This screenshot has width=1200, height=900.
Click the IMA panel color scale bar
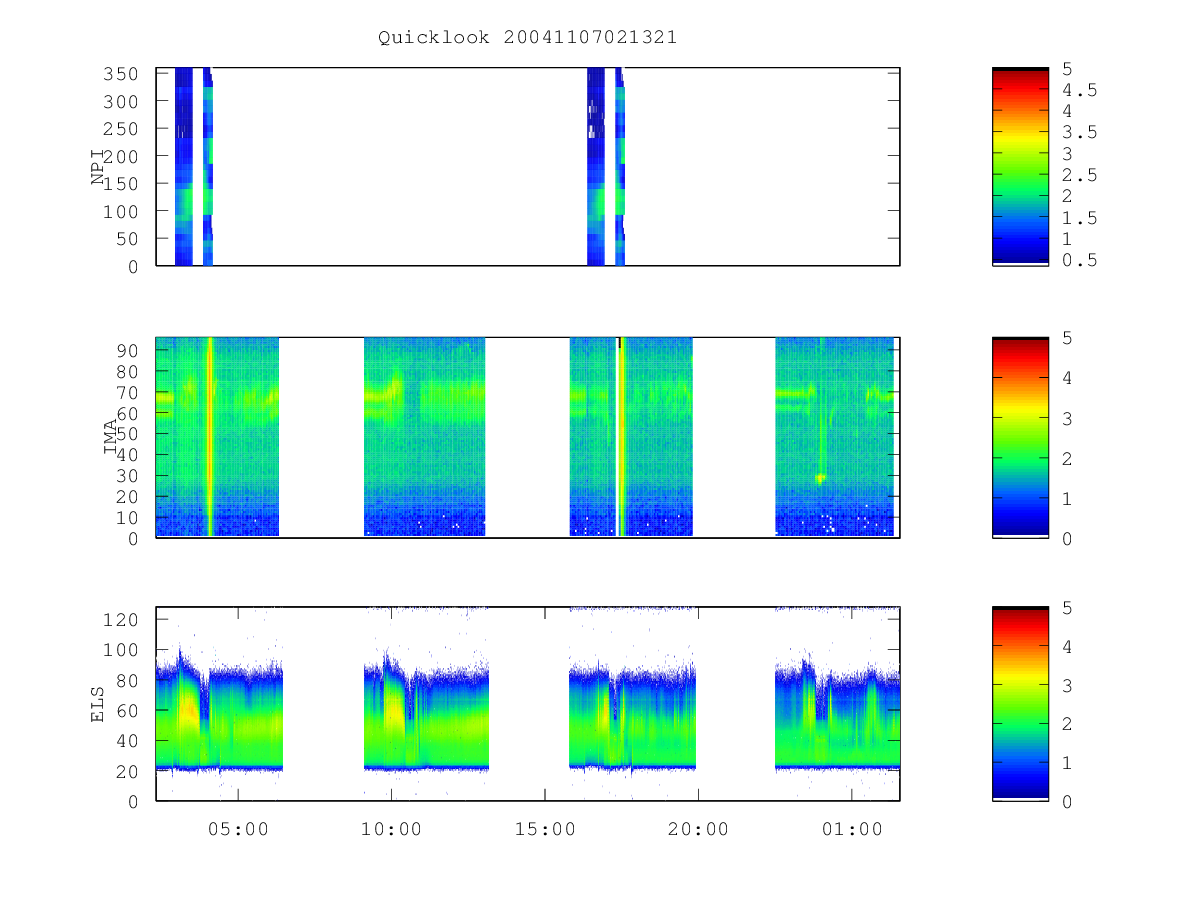1020,437
